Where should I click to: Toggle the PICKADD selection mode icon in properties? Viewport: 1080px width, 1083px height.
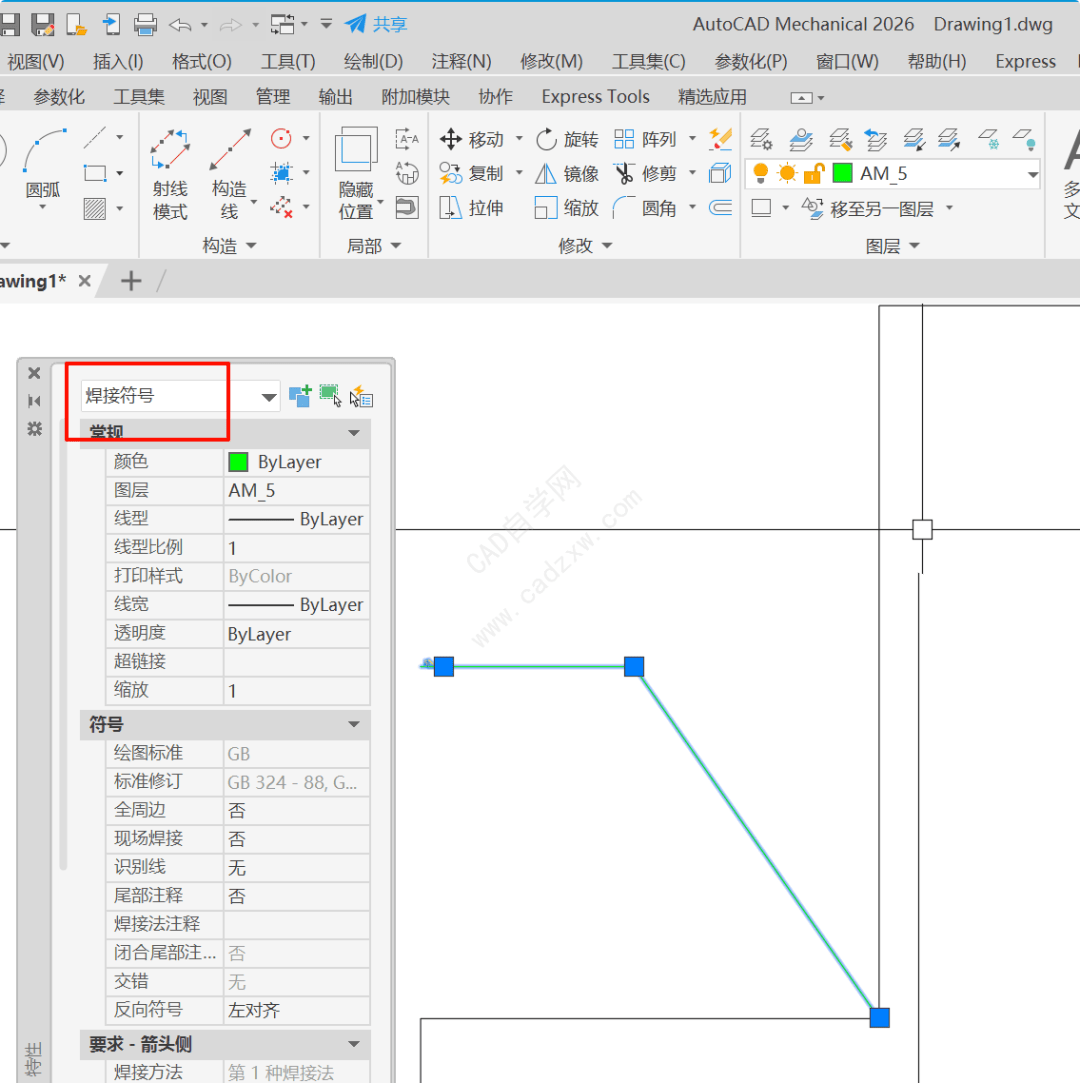pyautogui.click(x=300, y=396)
